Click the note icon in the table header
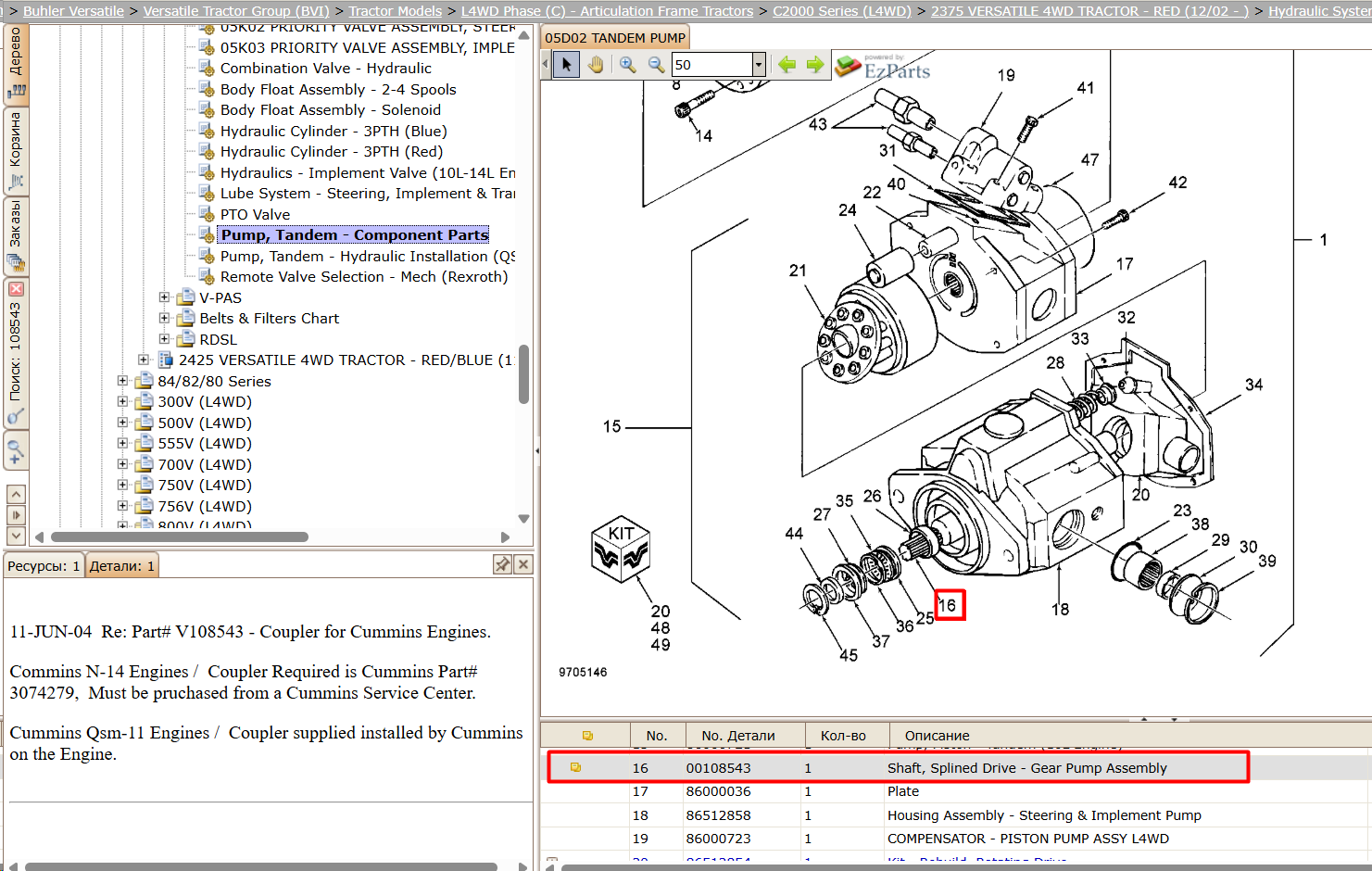The image size is (1372, 871). pyautogui.click(x=586, y=736)
